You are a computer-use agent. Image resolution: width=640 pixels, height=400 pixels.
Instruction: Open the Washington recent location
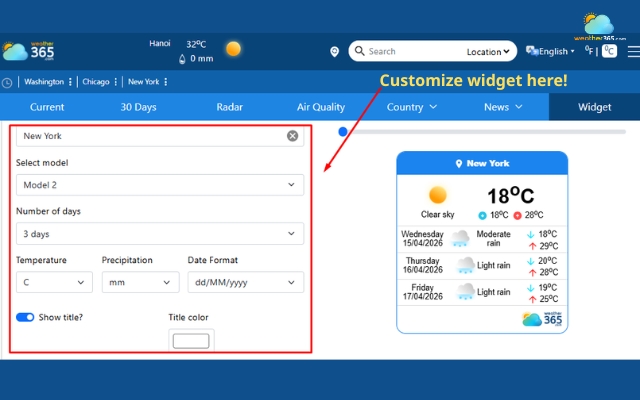[x=44, y=82]
